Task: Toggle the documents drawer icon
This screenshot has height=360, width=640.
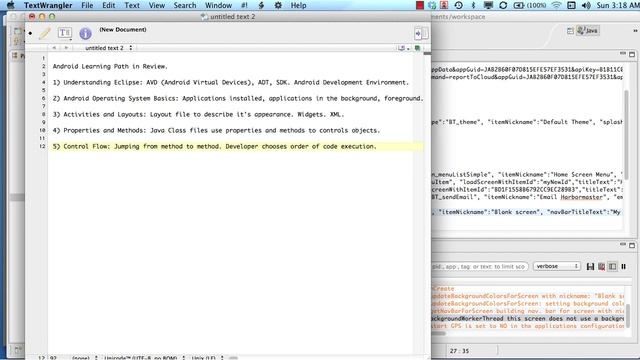Action: click(421, 33)
